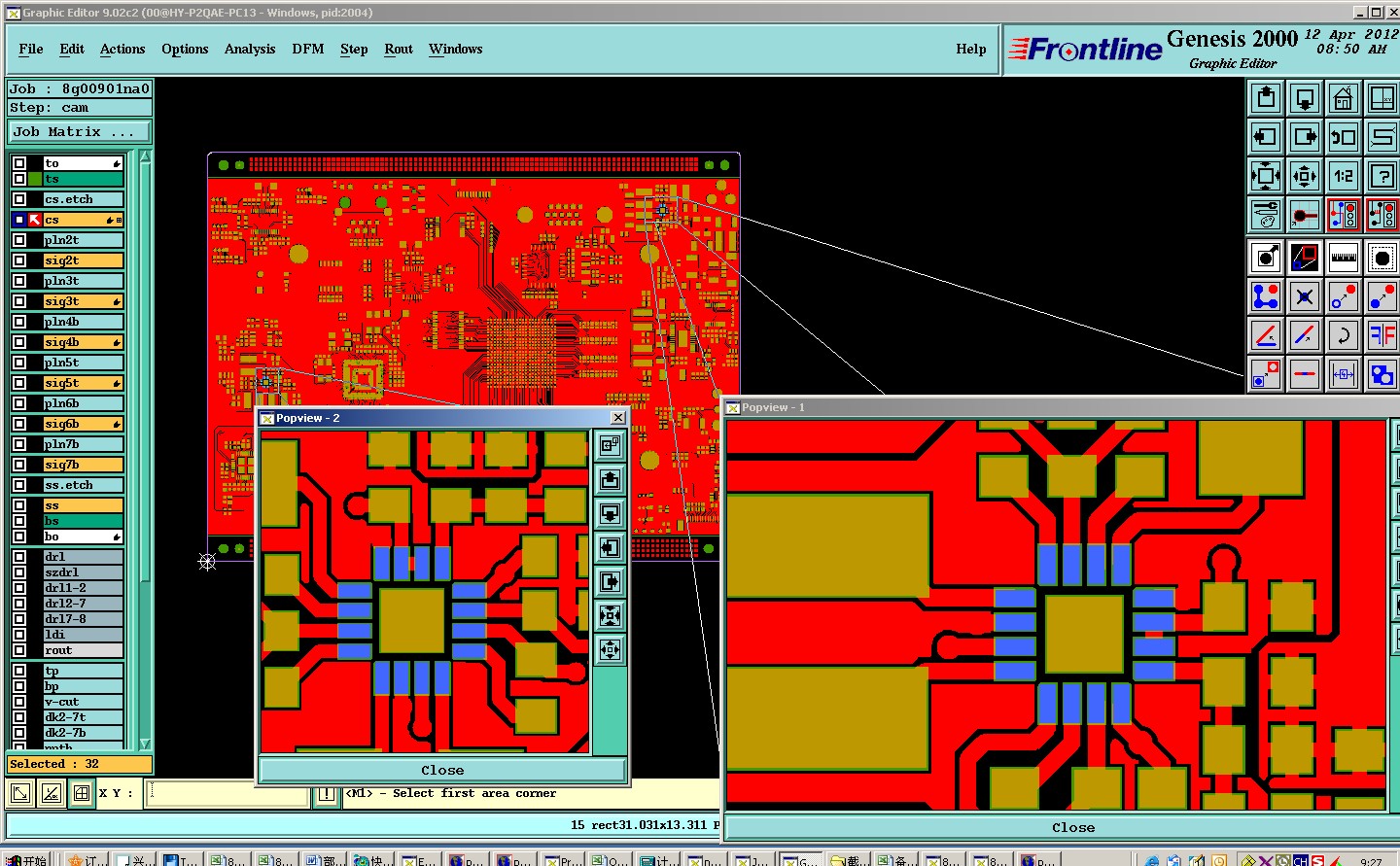
Task: Select the sig5t layer name
Action: click(x=84, y=383)
